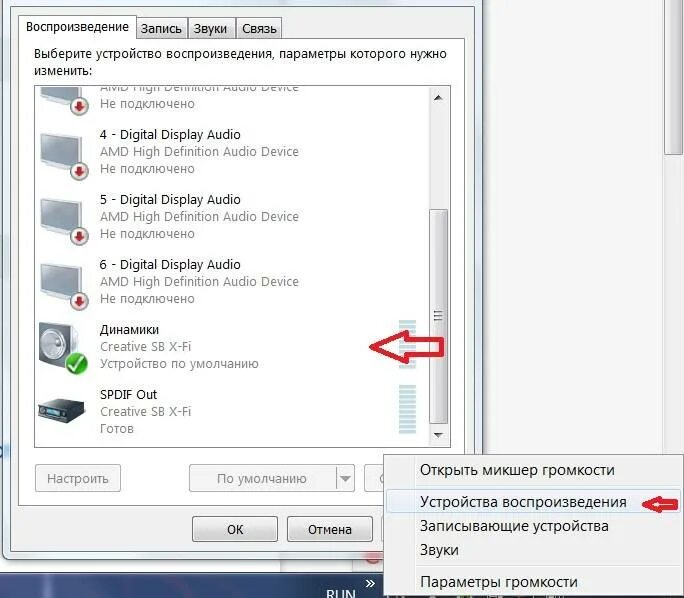Click the Отмена button

click(x=330, y=529)
